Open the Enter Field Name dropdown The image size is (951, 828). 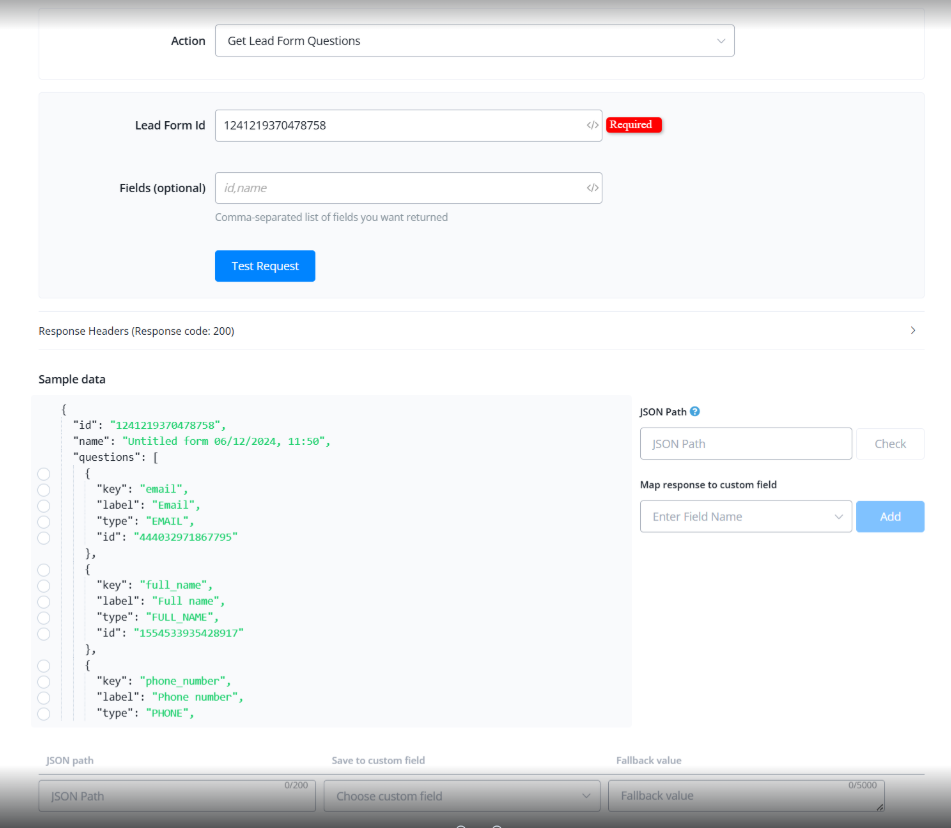click(745, 517)
